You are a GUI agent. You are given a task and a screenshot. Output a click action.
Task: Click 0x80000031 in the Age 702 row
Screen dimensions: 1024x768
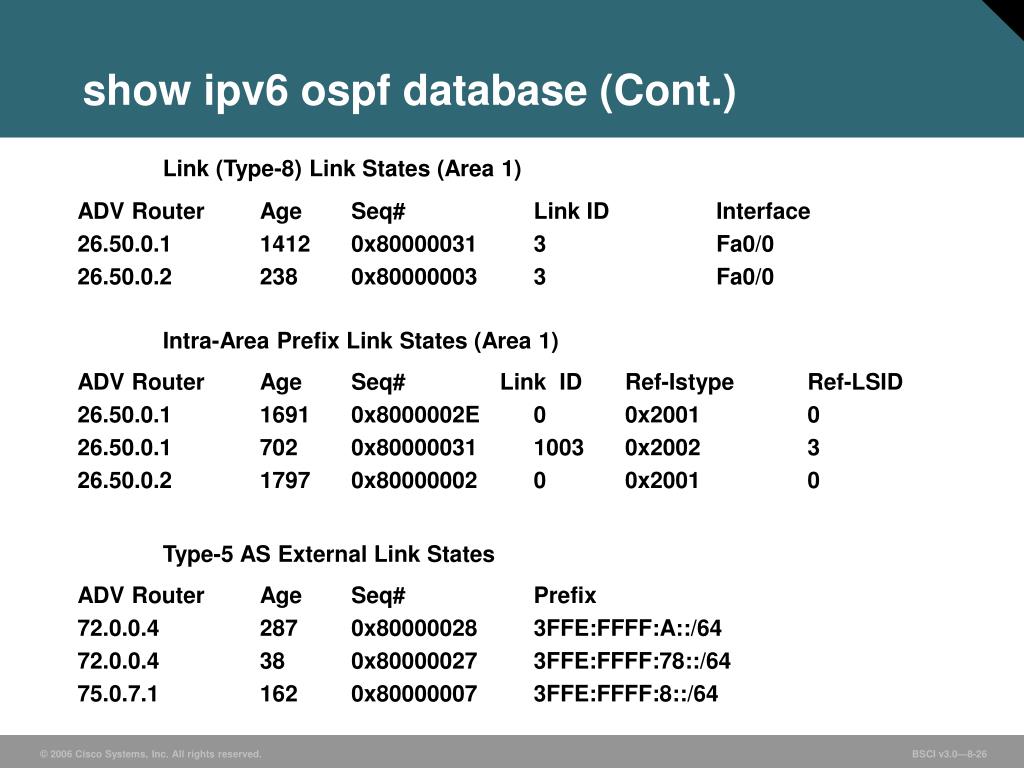(413, 448)
